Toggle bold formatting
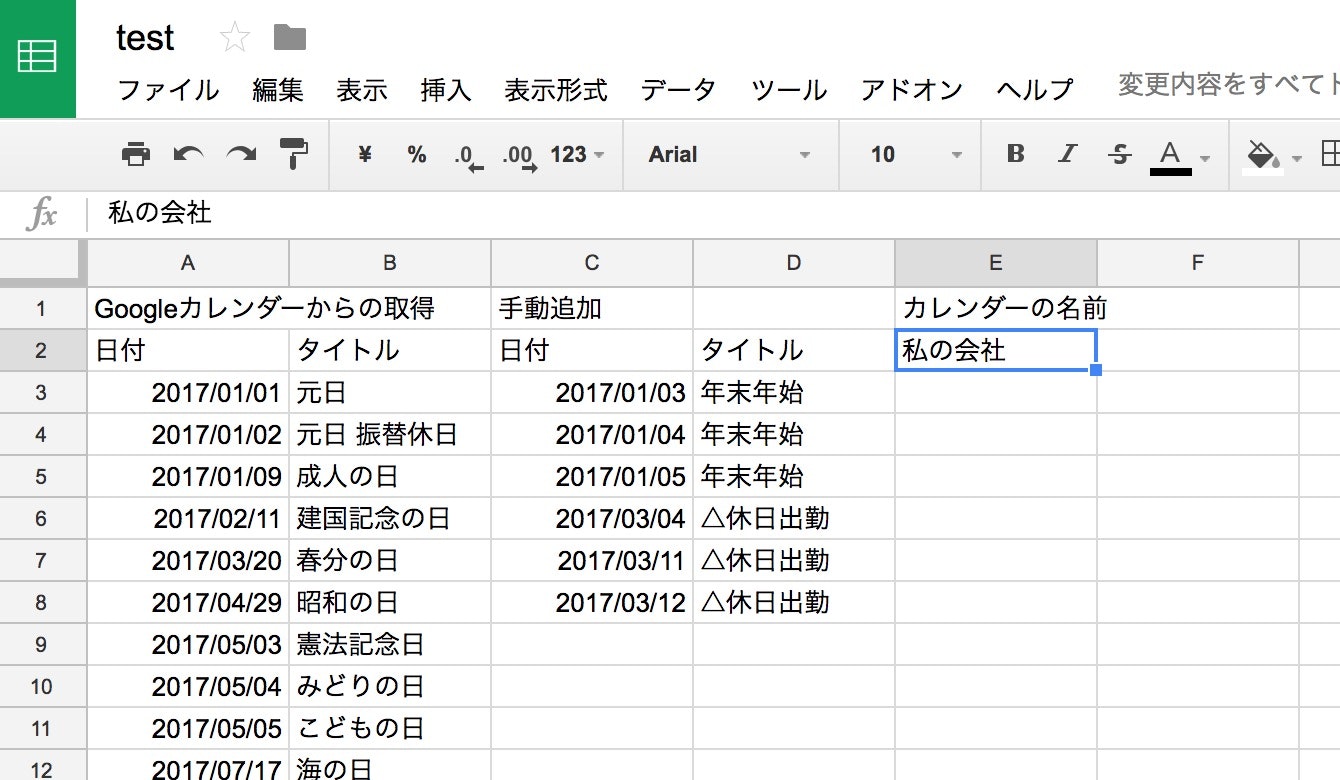Screen dimensions: 1340x780 (x=1016, y=154)
